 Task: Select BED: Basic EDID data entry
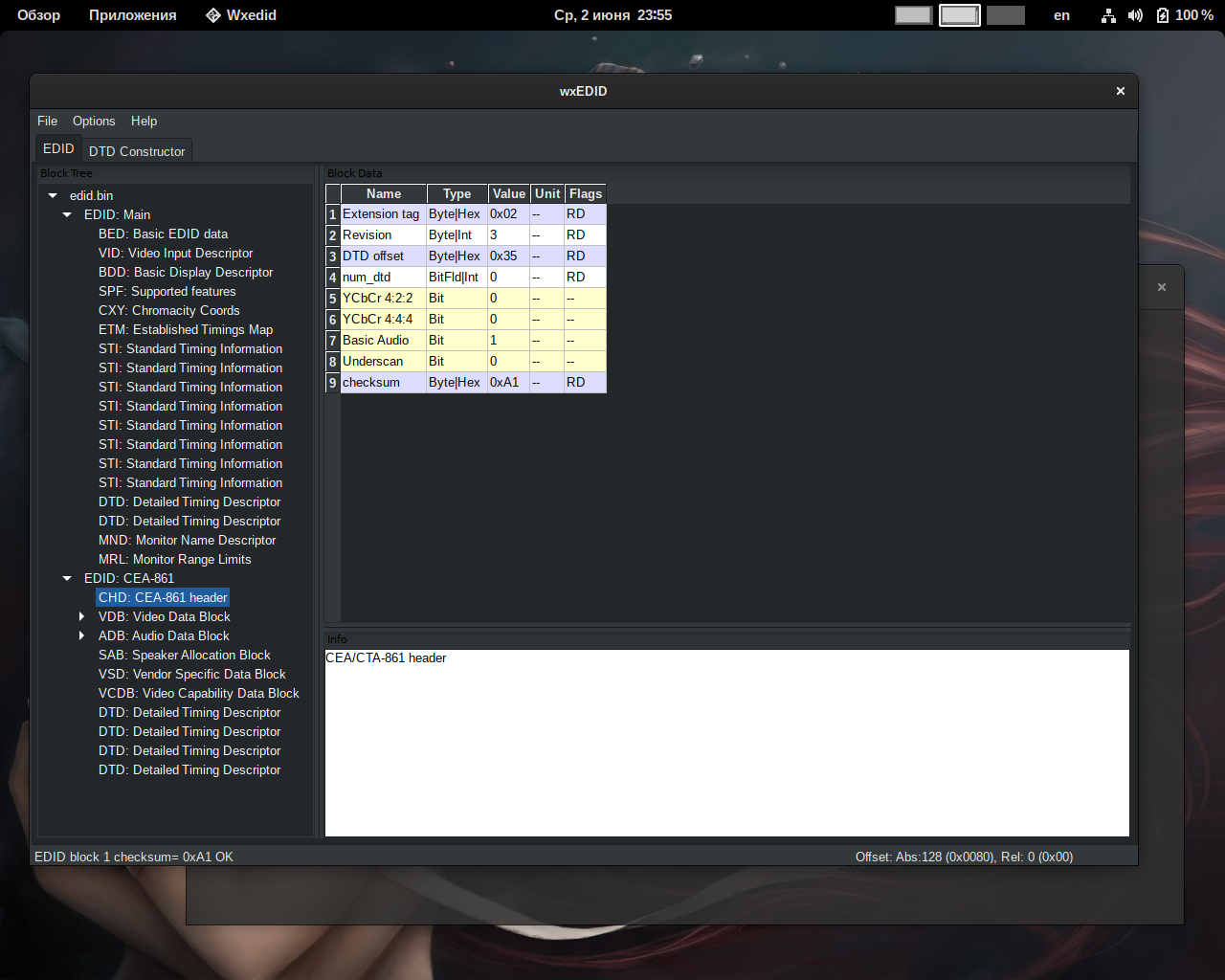[163, 234]
